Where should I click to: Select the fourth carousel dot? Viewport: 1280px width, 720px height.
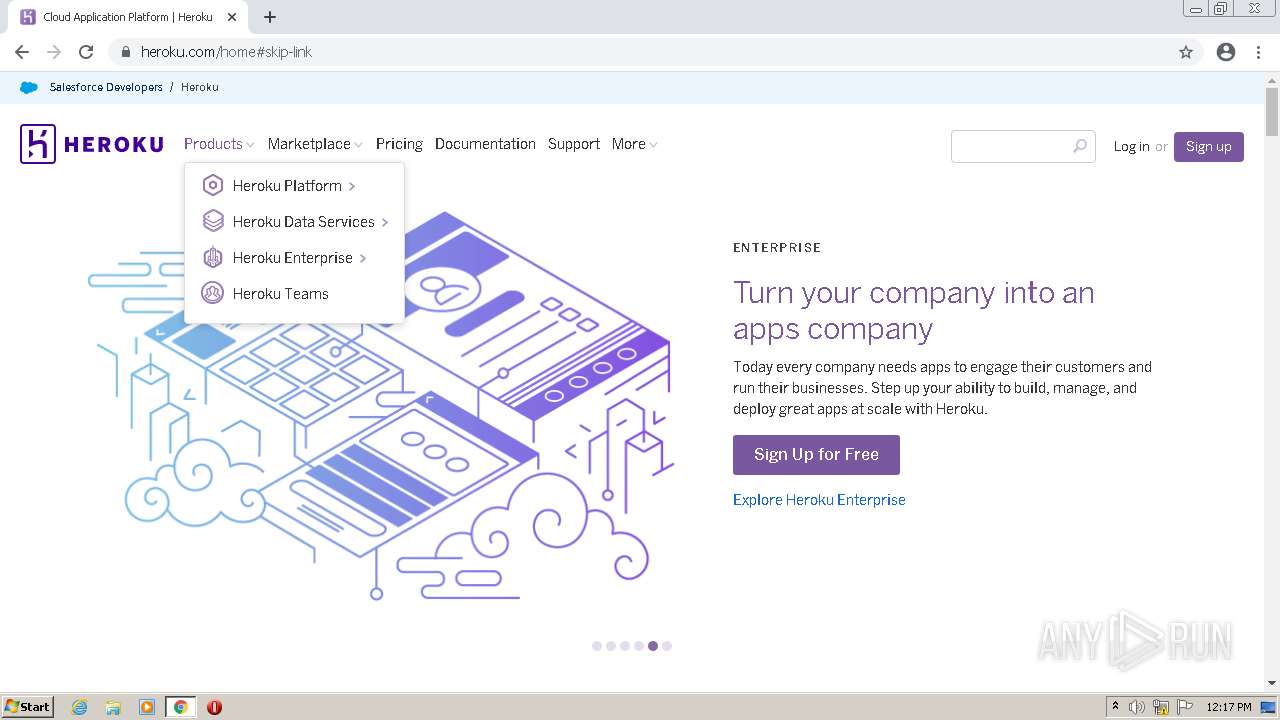pyautogui.click(x=639, y=646)
